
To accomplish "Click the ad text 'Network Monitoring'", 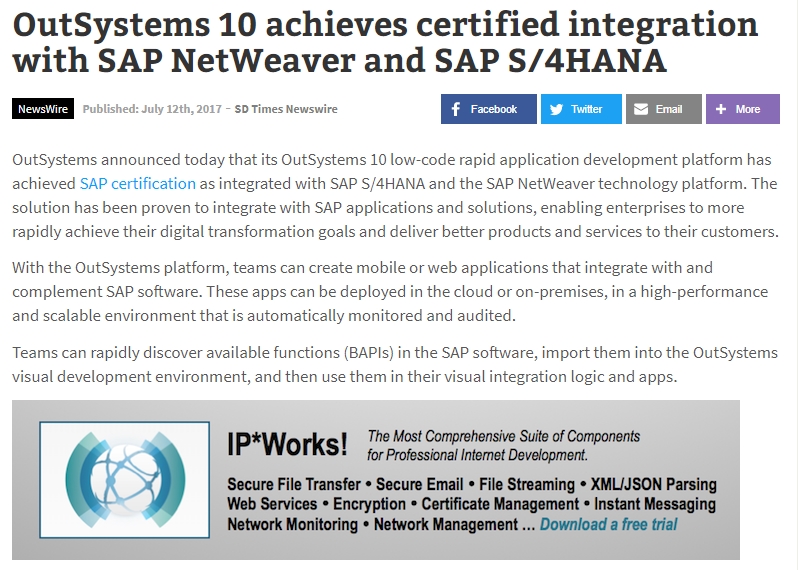I will [293, 524].
